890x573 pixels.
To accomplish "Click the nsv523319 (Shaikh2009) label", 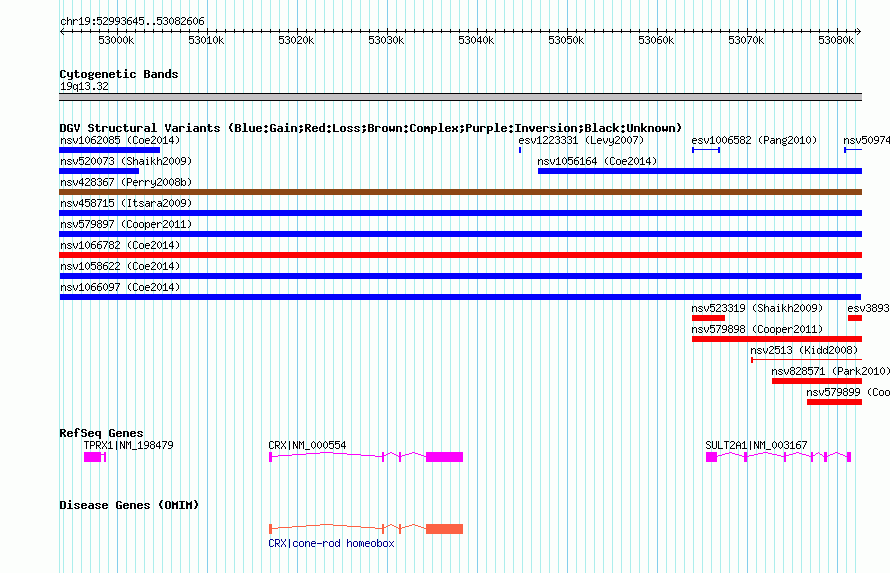I will click(757, 308).
